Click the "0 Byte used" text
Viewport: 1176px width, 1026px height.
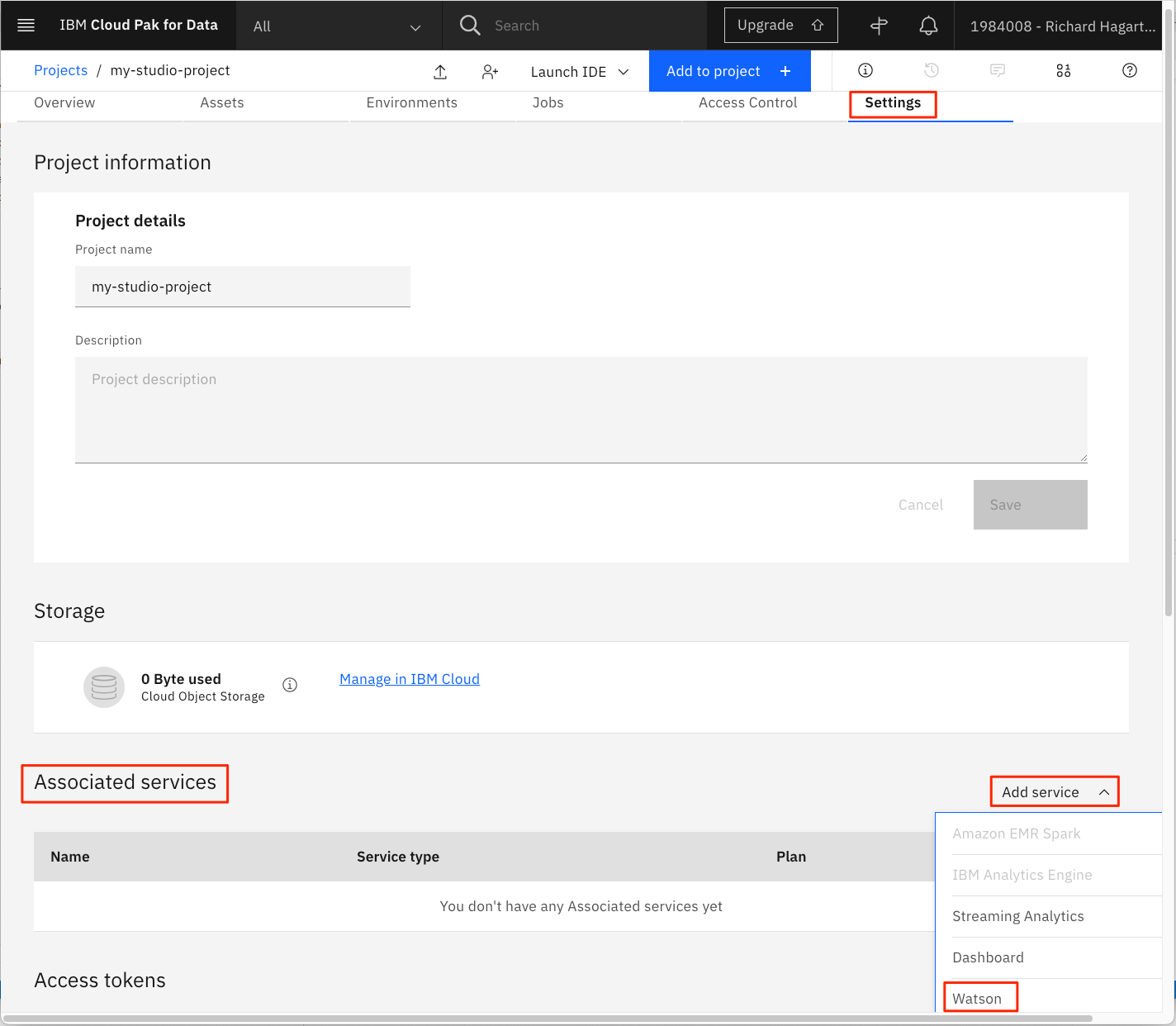pos(181,679)
